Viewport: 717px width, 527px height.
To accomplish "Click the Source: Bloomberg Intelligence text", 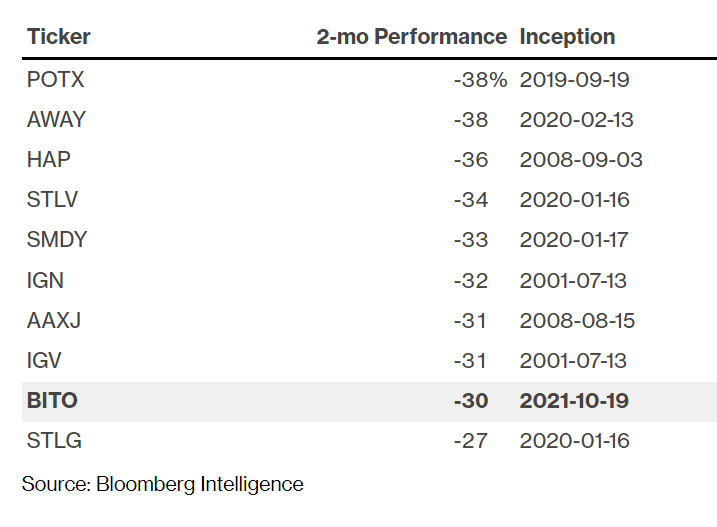I will (x=162, y=484).
